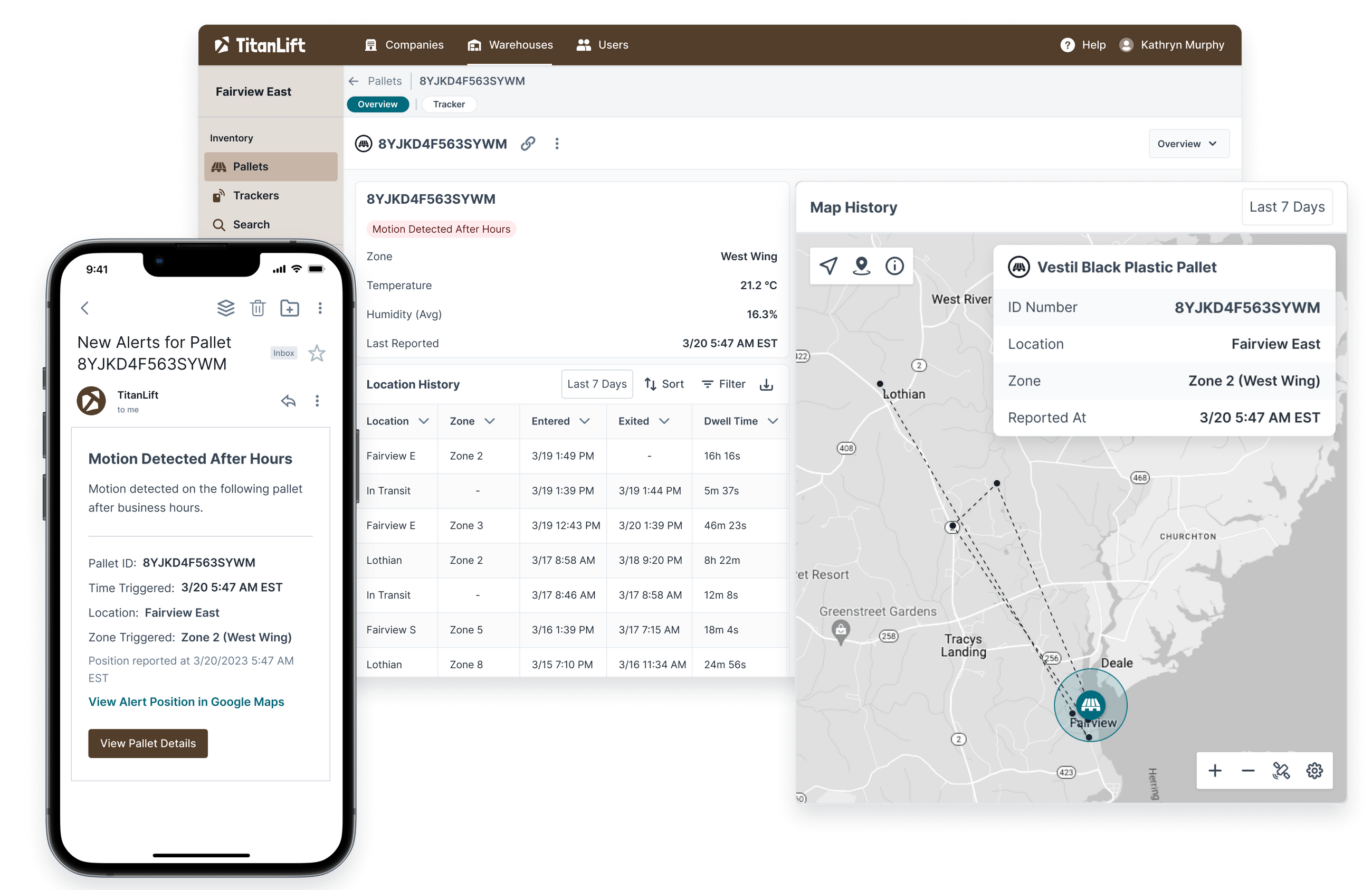Toggle satellite view on the map
Screen dimensions: 1372x890
pyautogui.click(x=1281, y=770)
